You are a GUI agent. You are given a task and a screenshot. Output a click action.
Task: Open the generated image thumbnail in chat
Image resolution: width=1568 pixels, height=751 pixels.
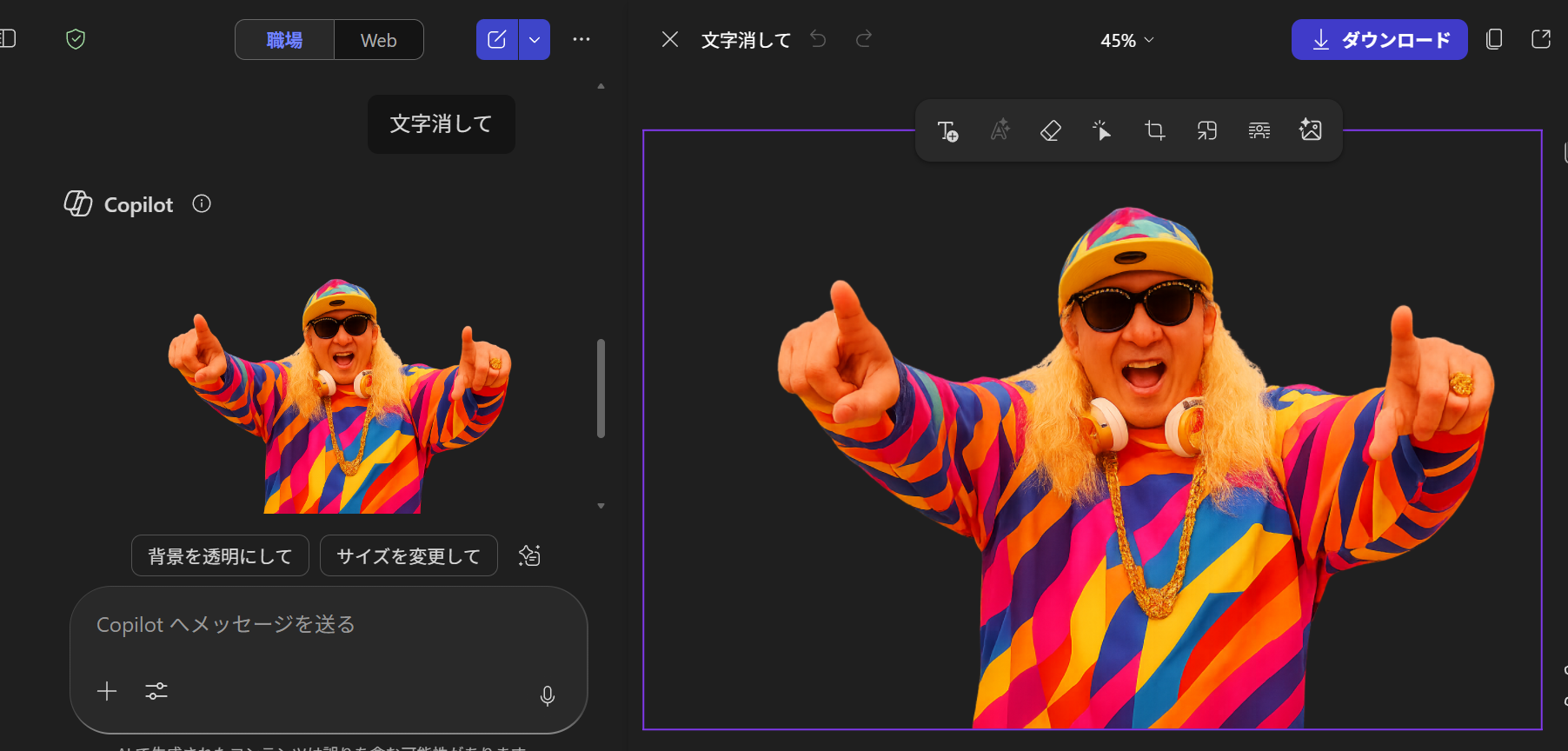(x=339, y=395)
